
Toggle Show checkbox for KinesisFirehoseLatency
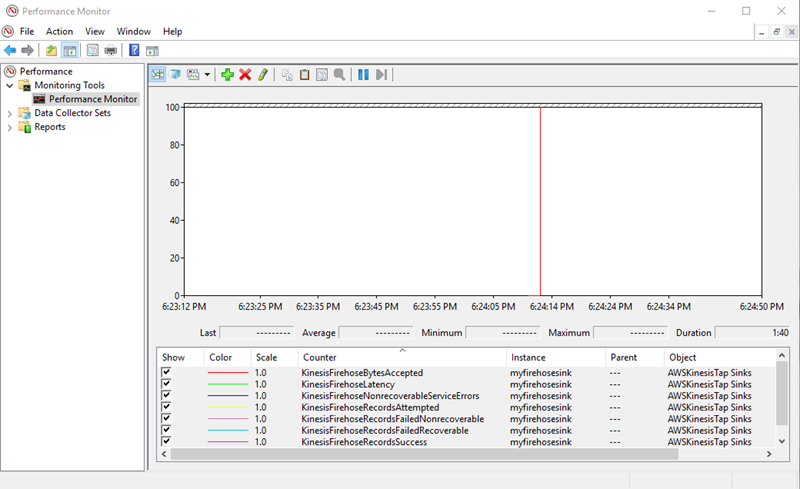click(166, 384)
